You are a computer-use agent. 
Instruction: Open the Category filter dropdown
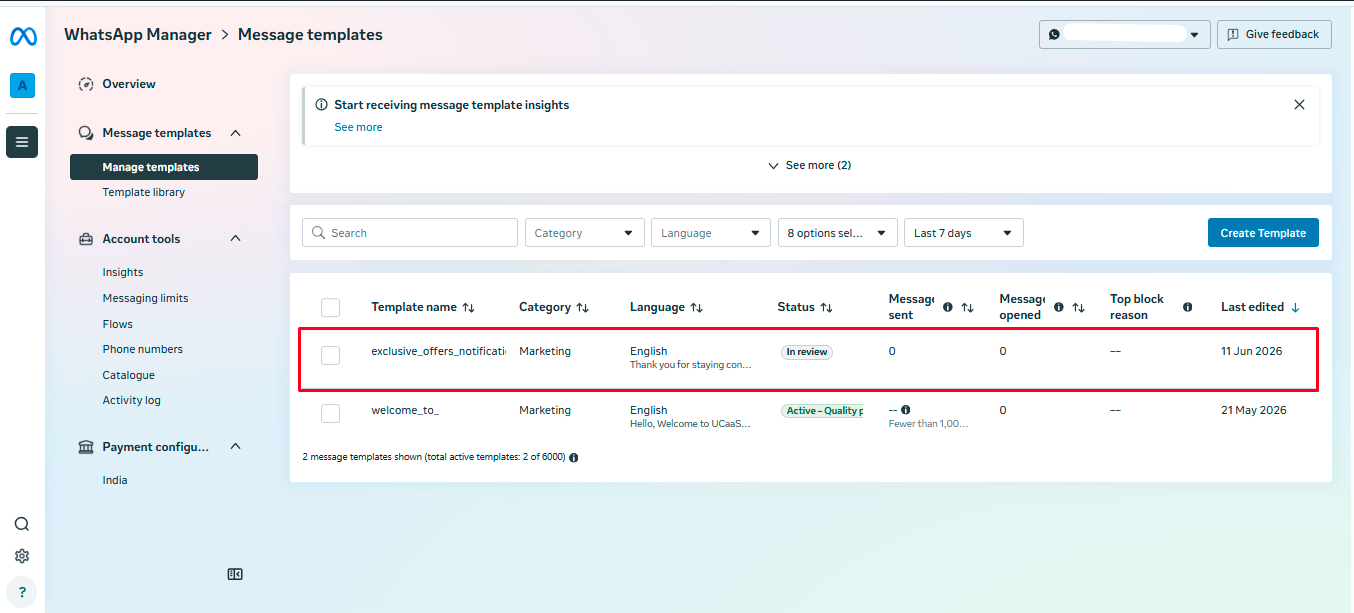pyautogui.click(x=585, y=233)
